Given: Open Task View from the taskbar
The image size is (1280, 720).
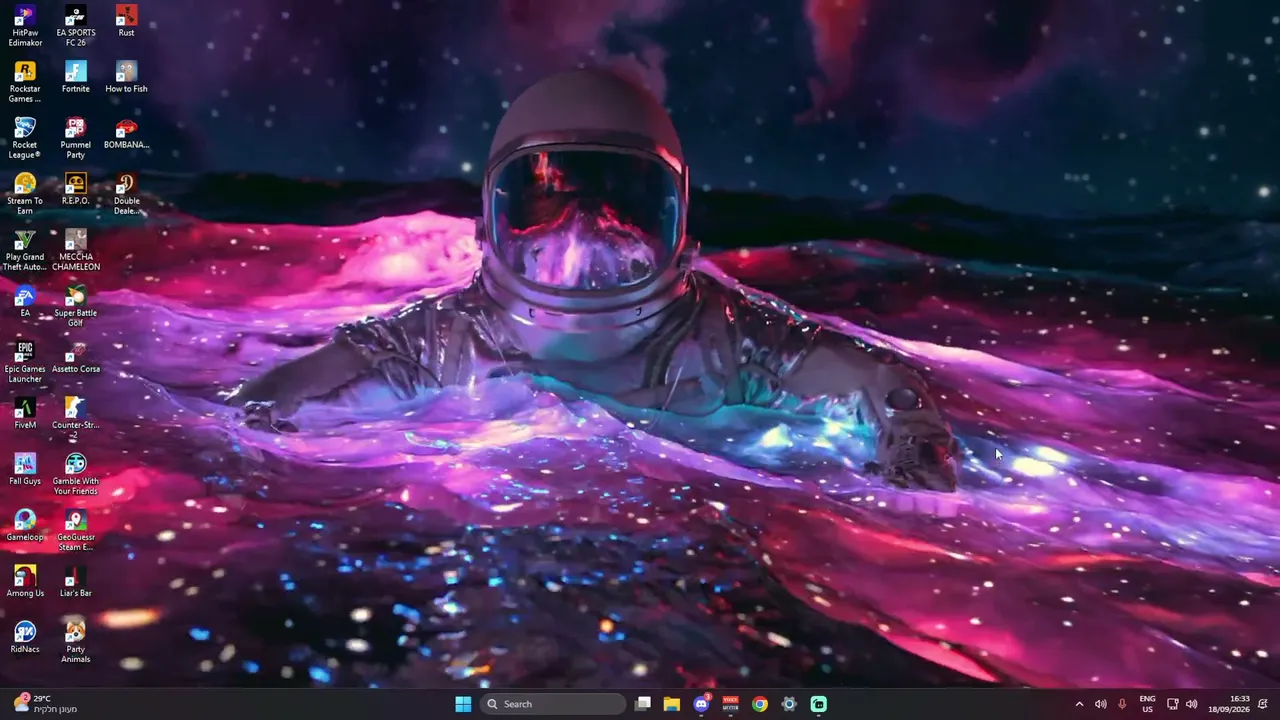Looking at the screenshot, I should click(x=643, y=704).
